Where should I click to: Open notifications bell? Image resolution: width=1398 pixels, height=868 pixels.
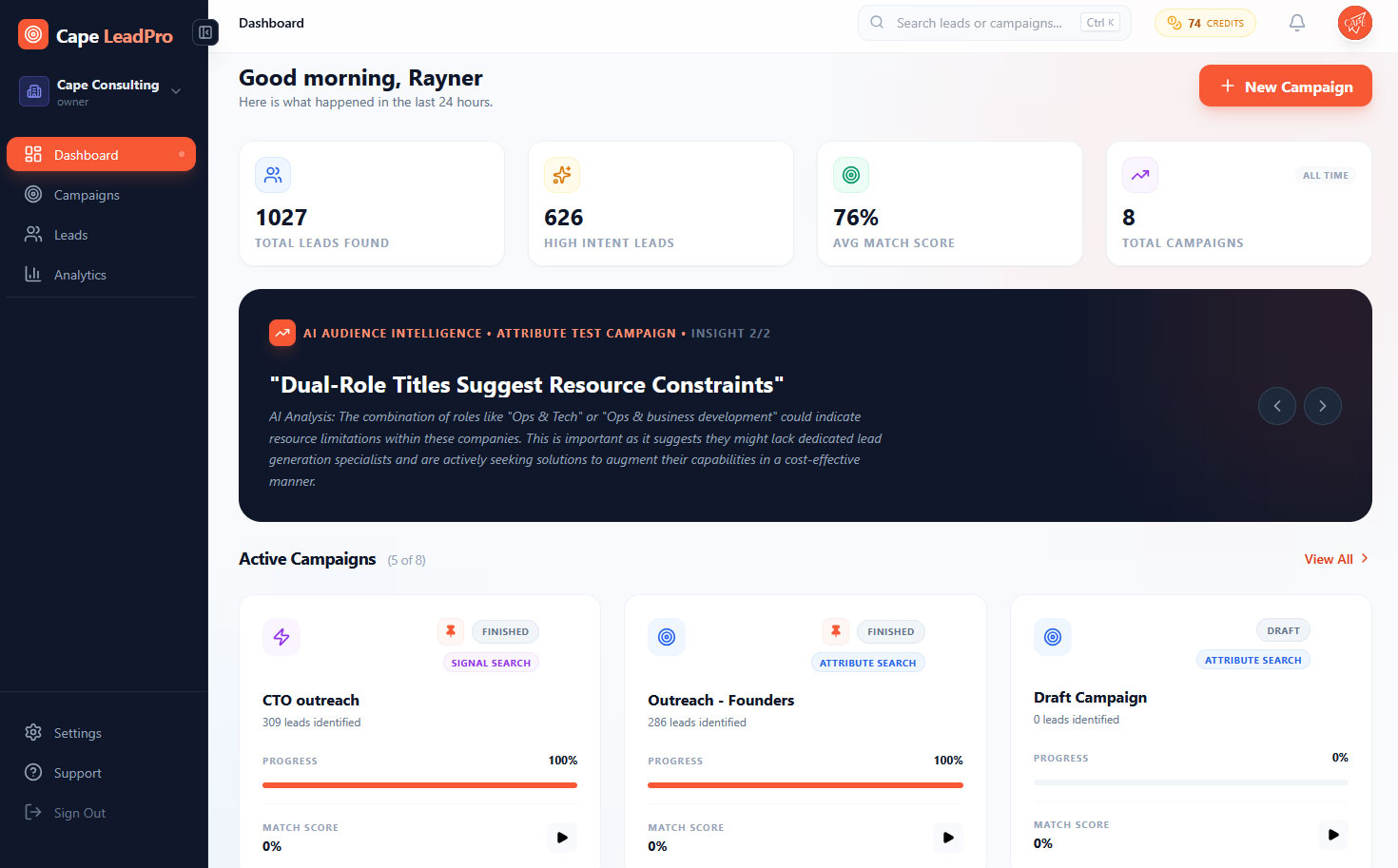[1296, 23]
